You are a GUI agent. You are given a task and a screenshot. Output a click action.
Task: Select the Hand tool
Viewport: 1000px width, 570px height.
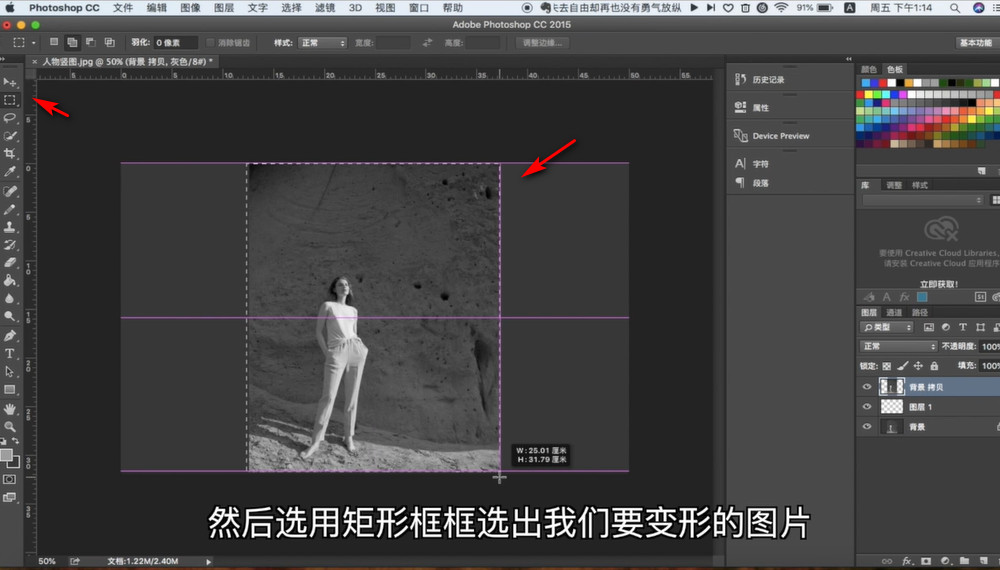[10, 409]
